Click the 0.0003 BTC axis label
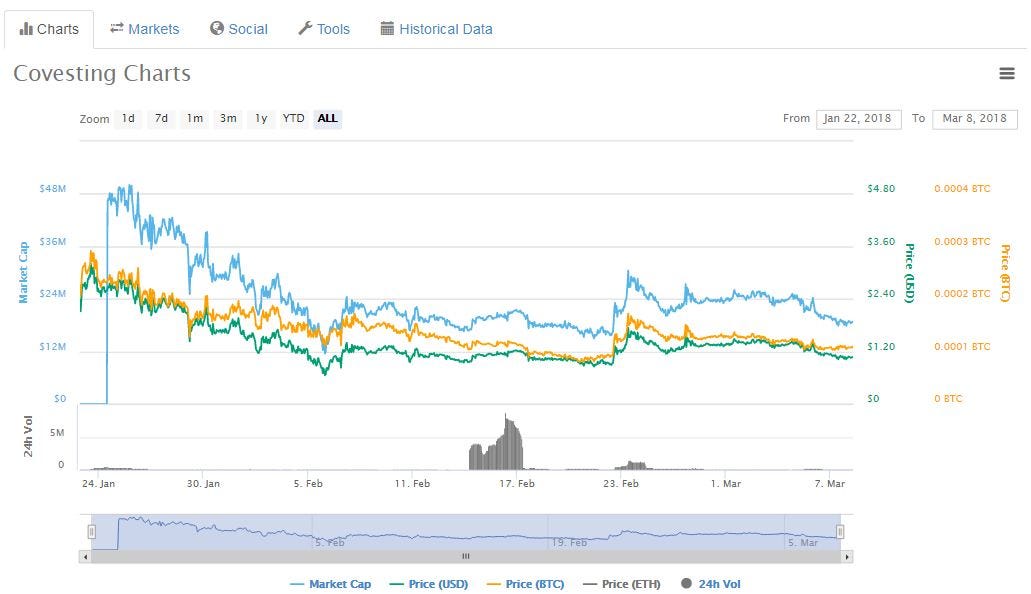Screen dimensions: 1031x594 coord(962,241)
